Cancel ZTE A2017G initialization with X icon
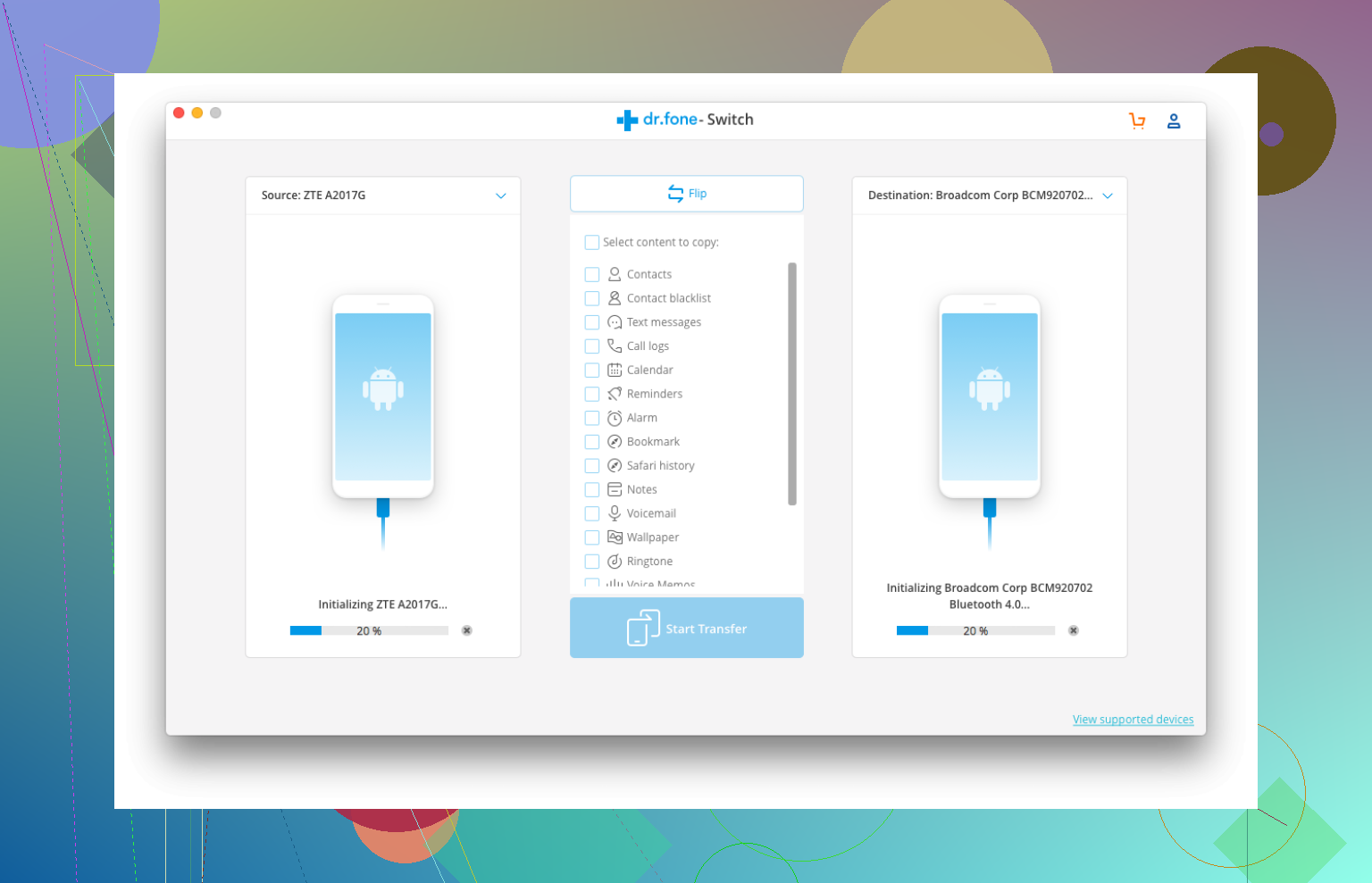Viewport: 1372px width, 883px height. (467, 630)
